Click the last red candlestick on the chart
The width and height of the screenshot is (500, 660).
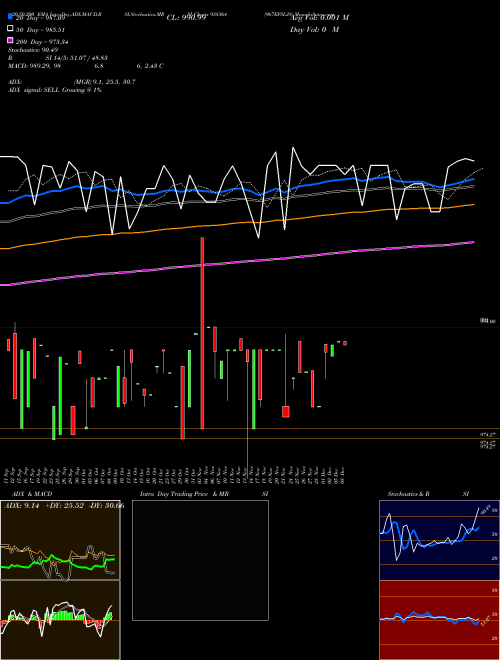click(x=345, y=343)
